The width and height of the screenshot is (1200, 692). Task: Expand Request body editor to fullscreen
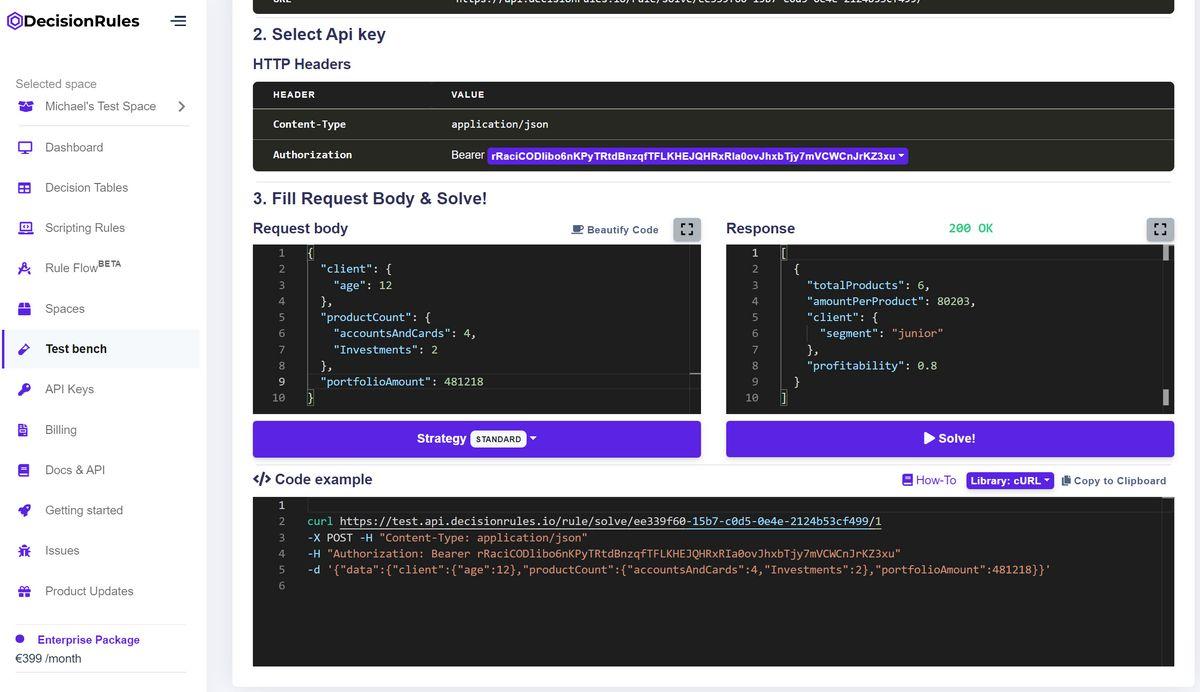click(x=686, y=229)
